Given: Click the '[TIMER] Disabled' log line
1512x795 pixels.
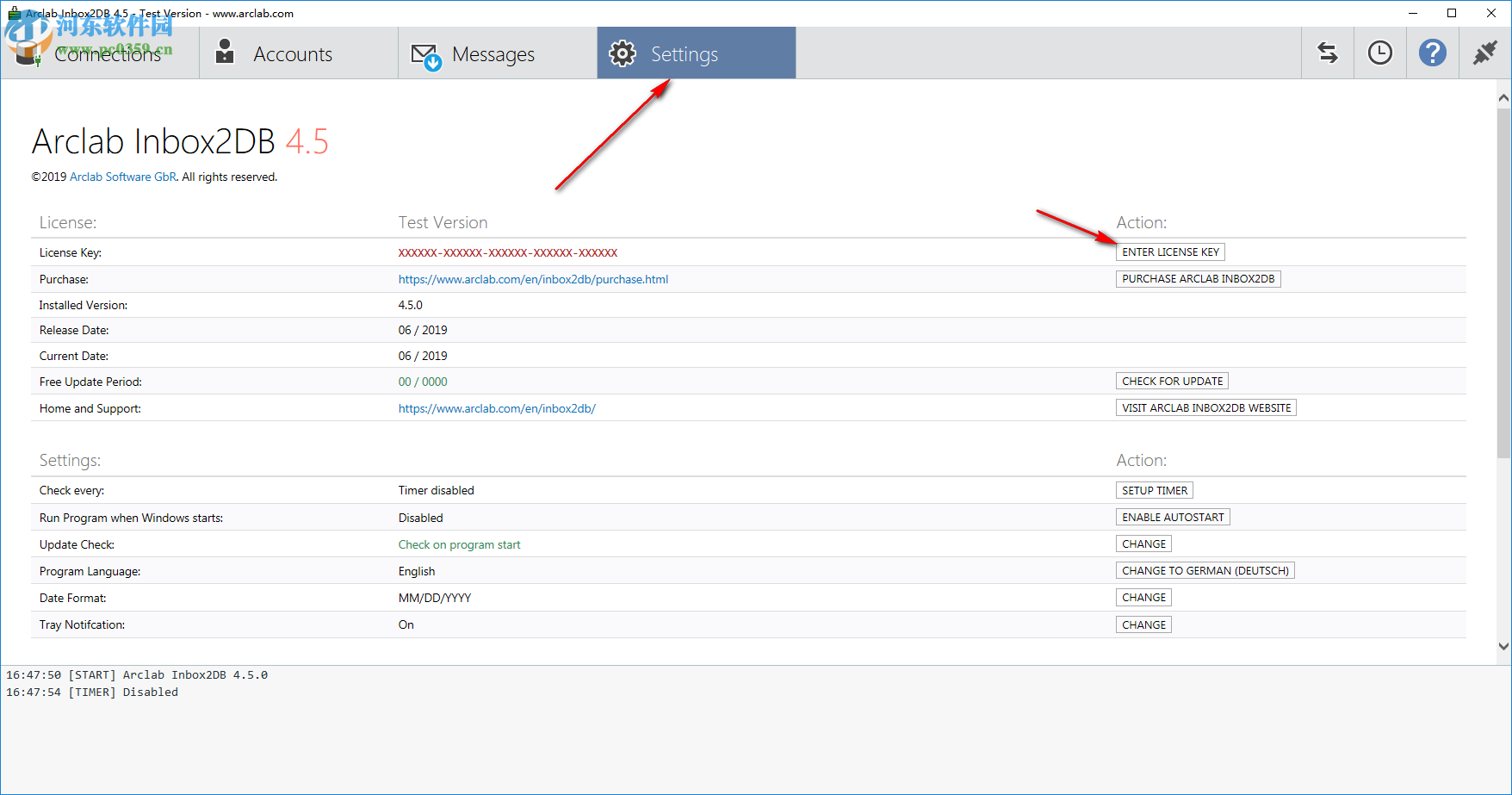Looking at the screenshot, I should (x=92, y=692).
